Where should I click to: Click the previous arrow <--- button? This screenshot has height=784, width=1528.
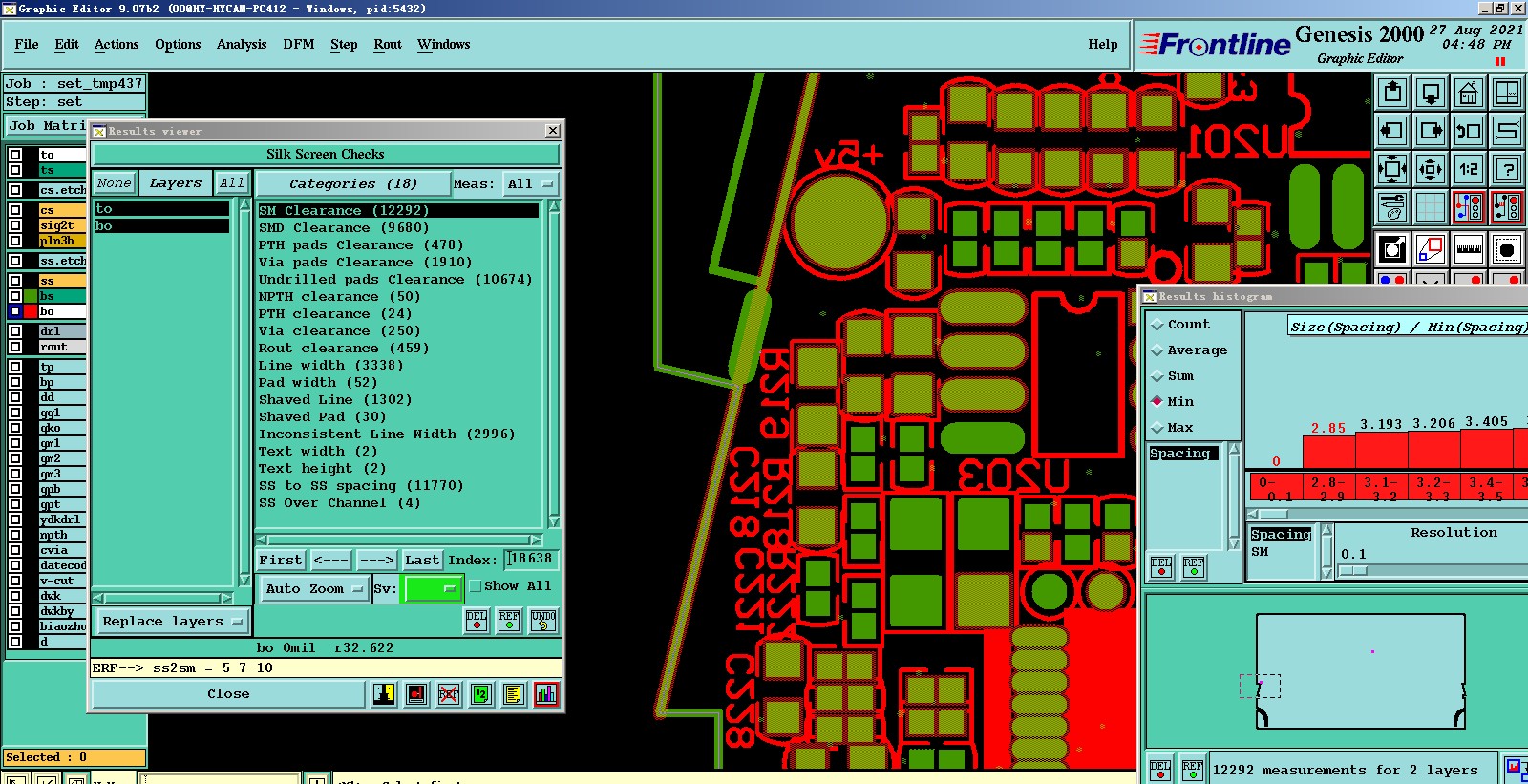331,560
